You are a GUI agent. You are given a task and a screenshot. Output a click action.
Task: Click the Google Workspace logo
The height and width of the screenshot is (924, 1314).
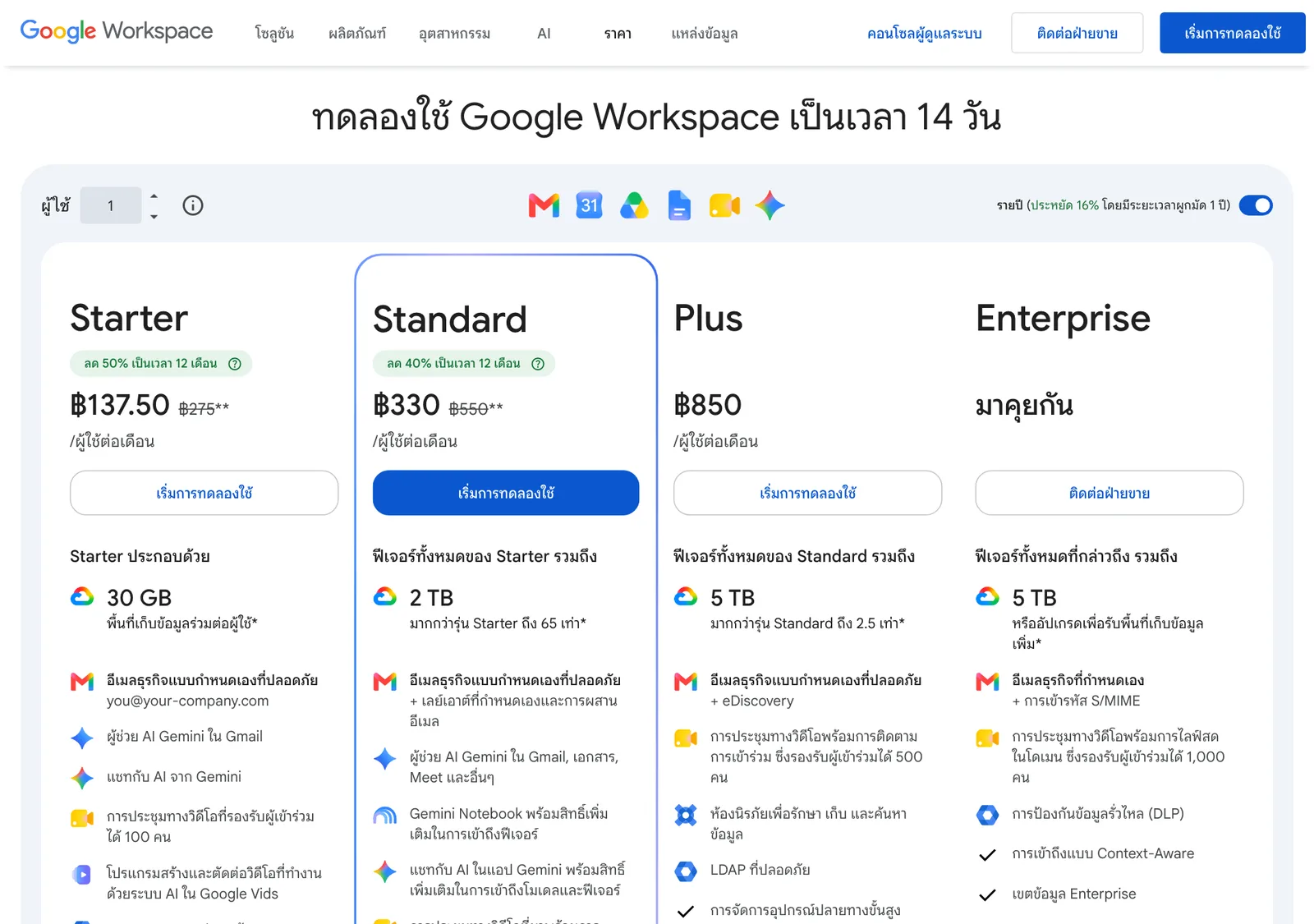(x=117, y=31)
